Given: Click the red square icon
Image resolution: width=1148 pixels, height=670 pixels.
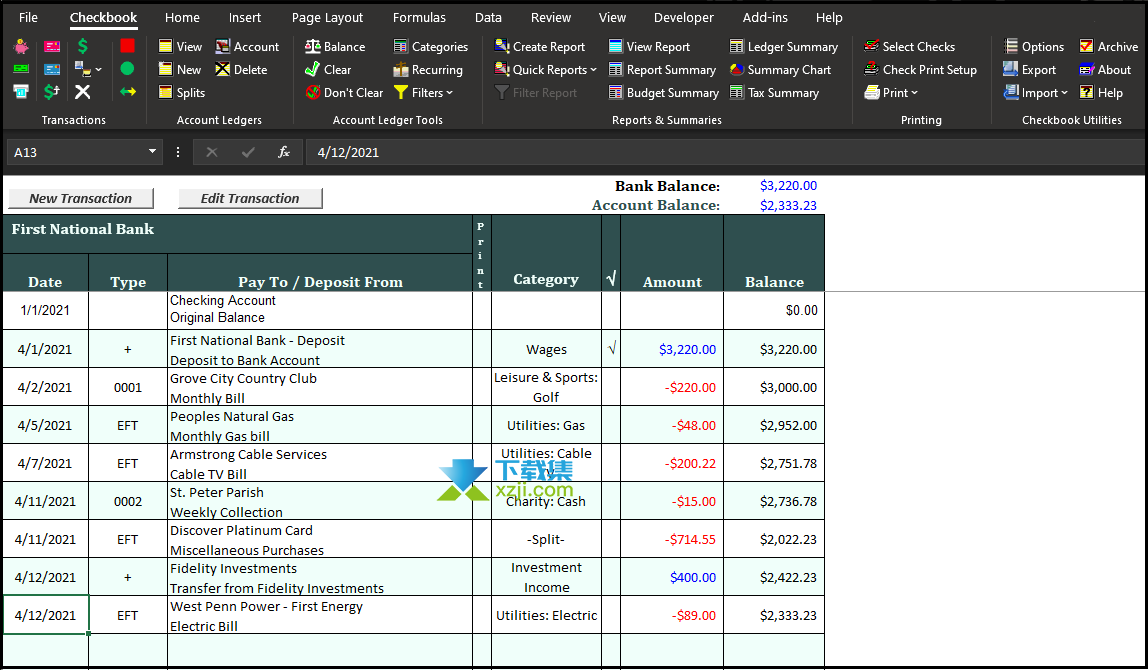Looking at the screenshot, I should coord(127,46).
